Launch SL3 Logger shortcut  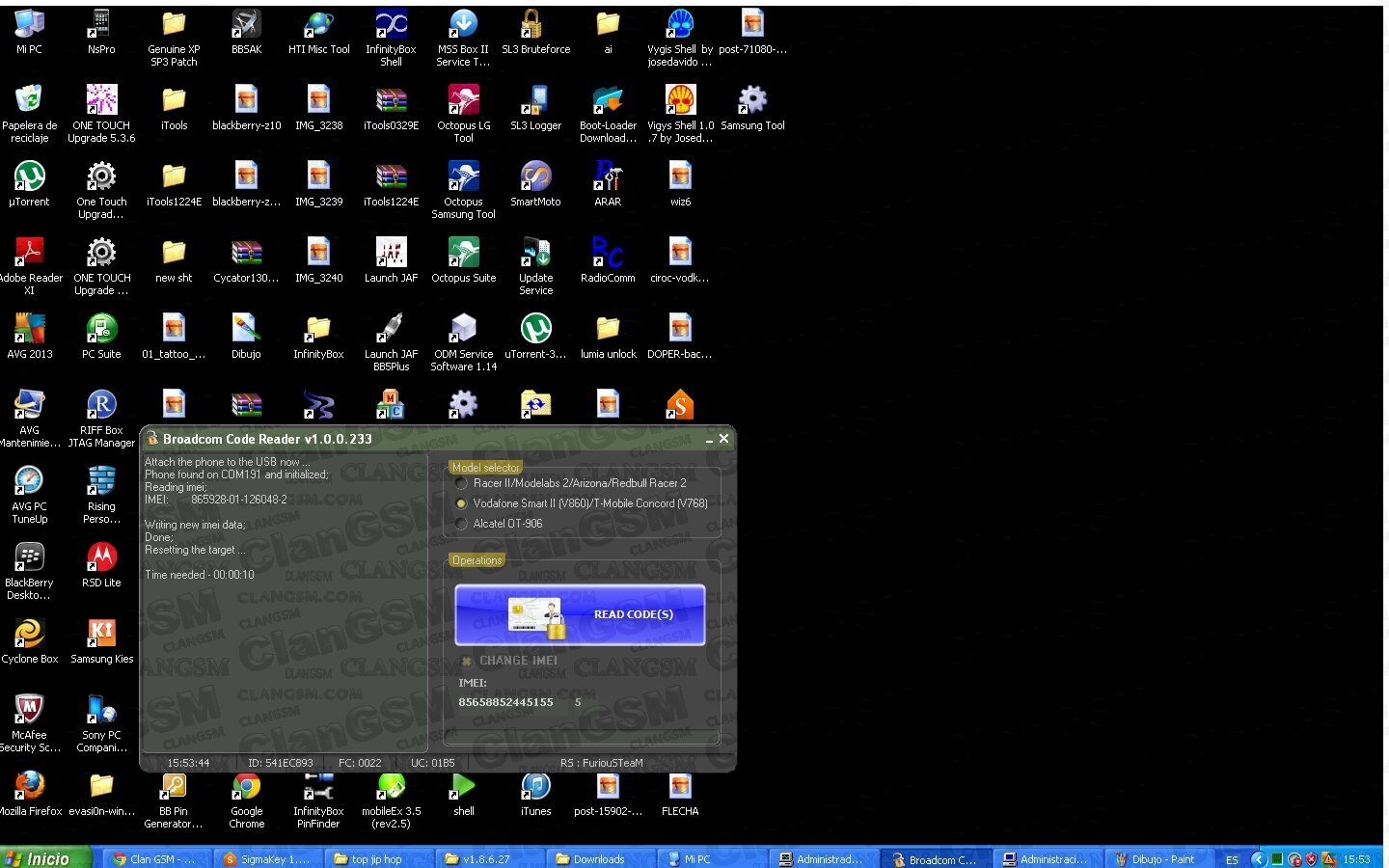tap(535, 108)
